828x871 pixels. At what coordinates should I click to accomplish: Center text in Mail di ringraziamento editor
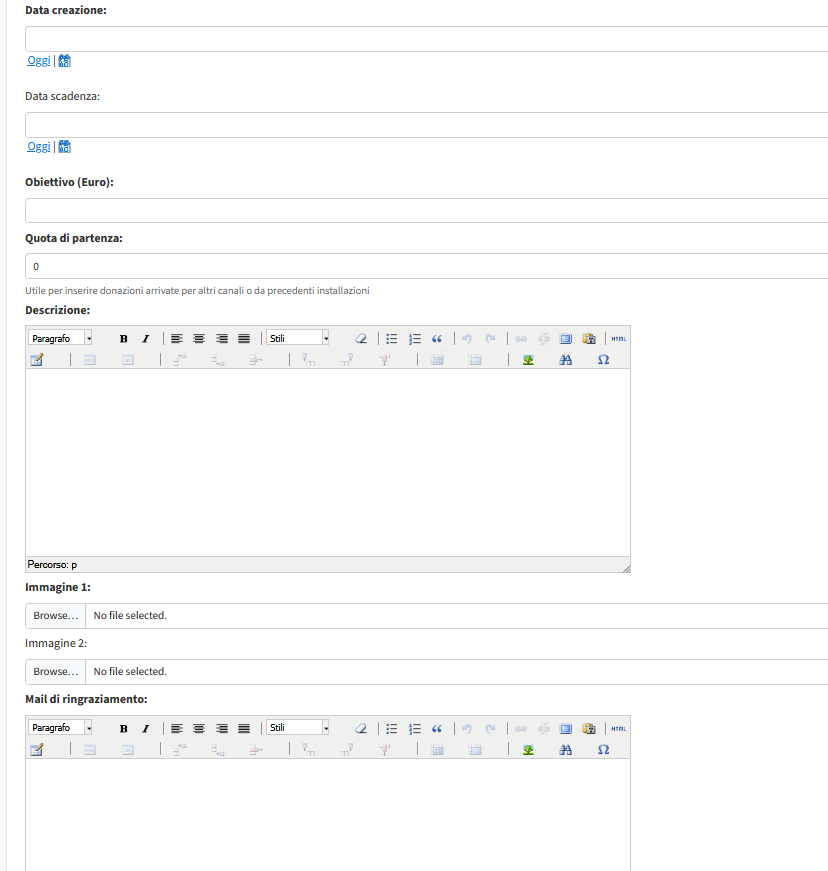(x=199, y=729)
